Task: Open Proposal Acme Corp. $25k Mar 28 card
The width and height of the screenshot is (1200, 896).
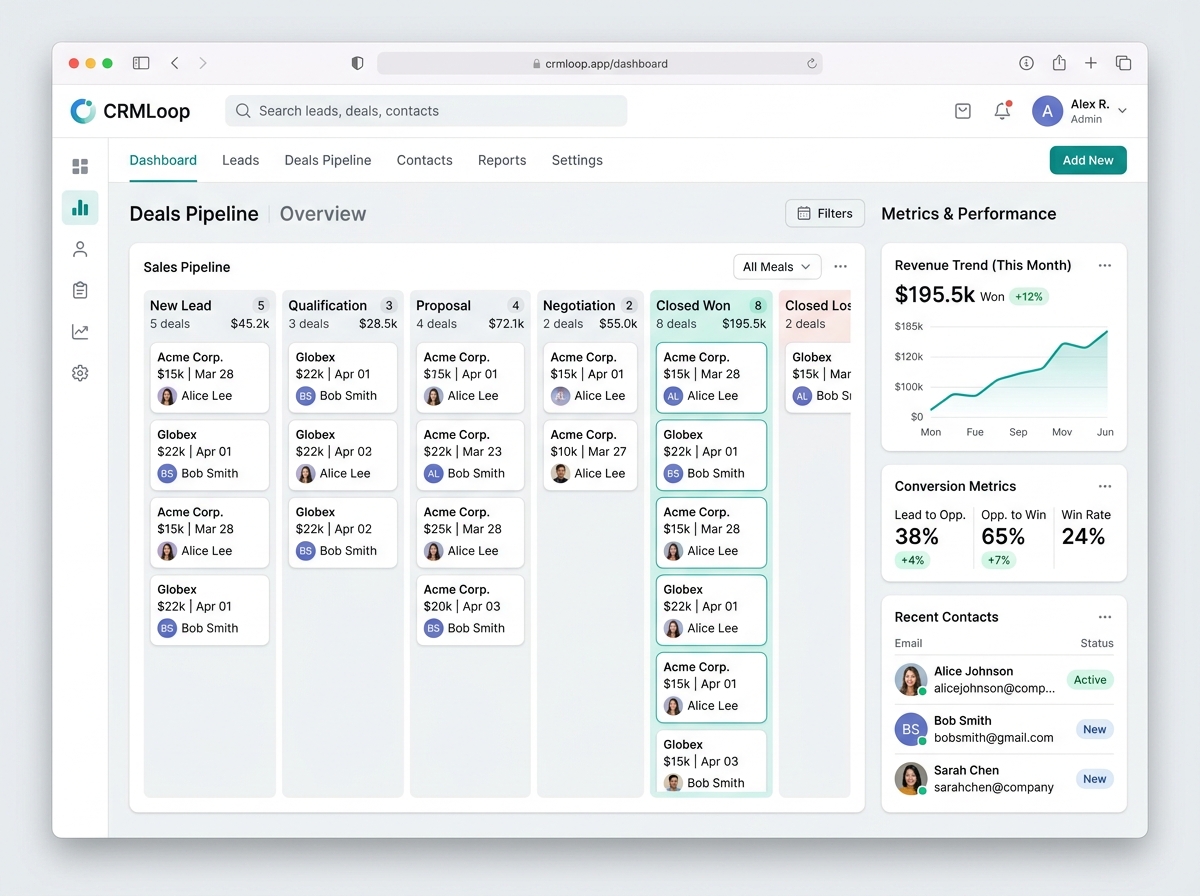Action: (470, 532)
